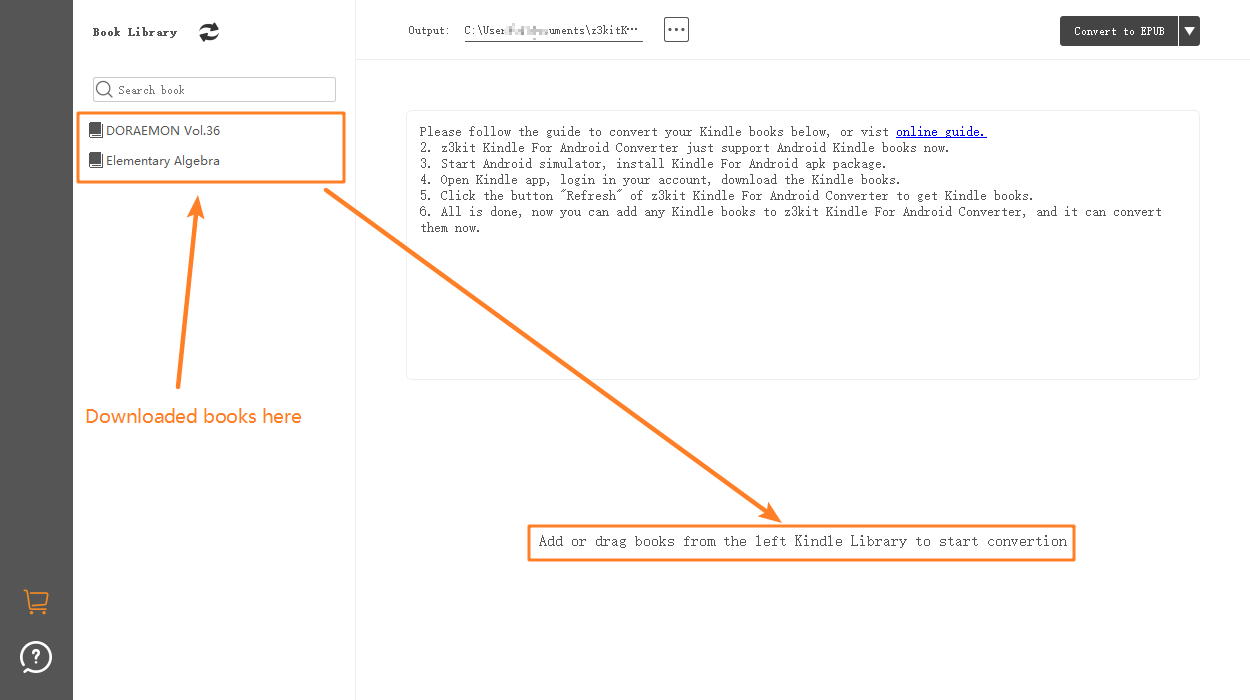Click the book icon beside Elementary Algebra
Image resolution: width=1250 pixels, height=700 pixels.
(x=95, y=160)
